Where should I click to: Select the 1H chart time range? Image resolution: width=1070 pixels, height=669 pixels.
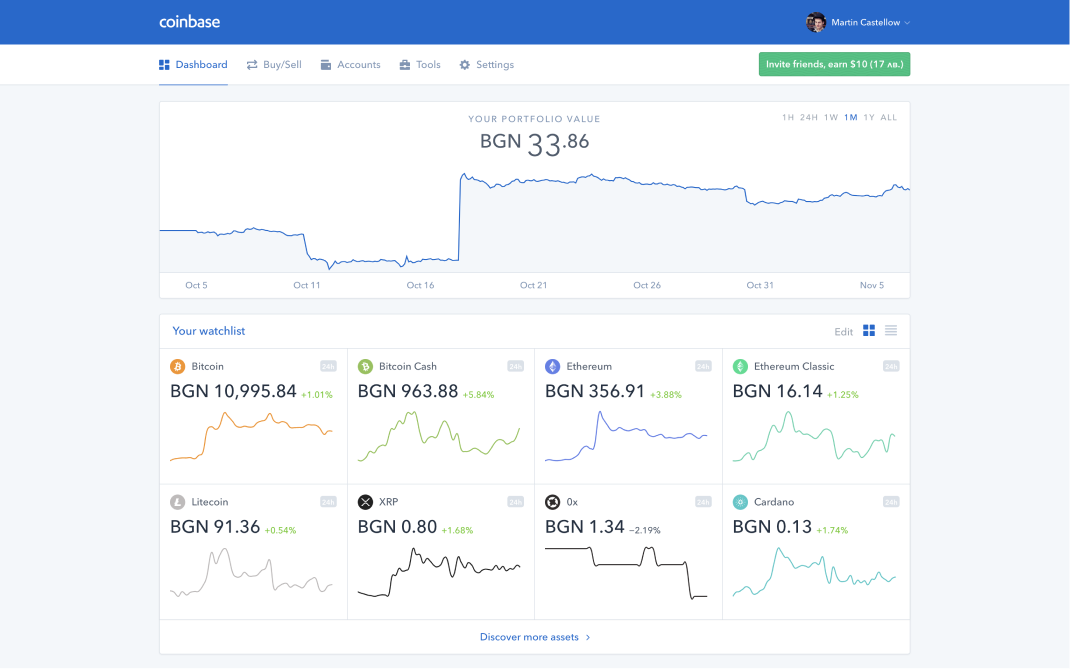tap(787, 117)
